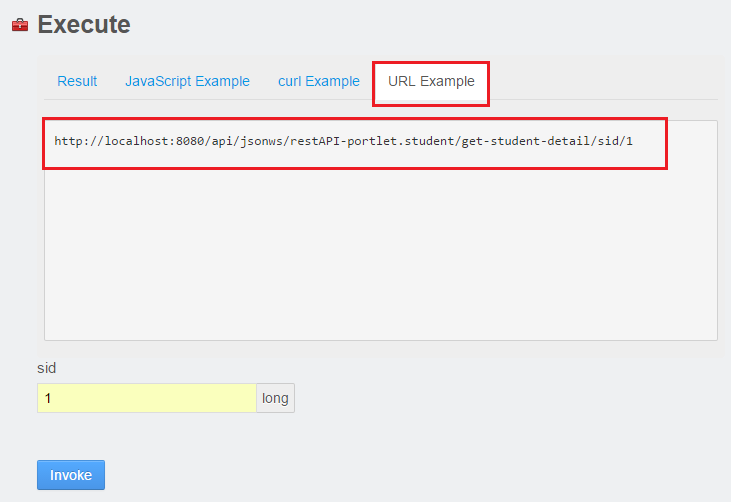The height and width of the screenshot is (502, 731).
Task: Click the highlighted URL Example tab
Action: [431, 81]
